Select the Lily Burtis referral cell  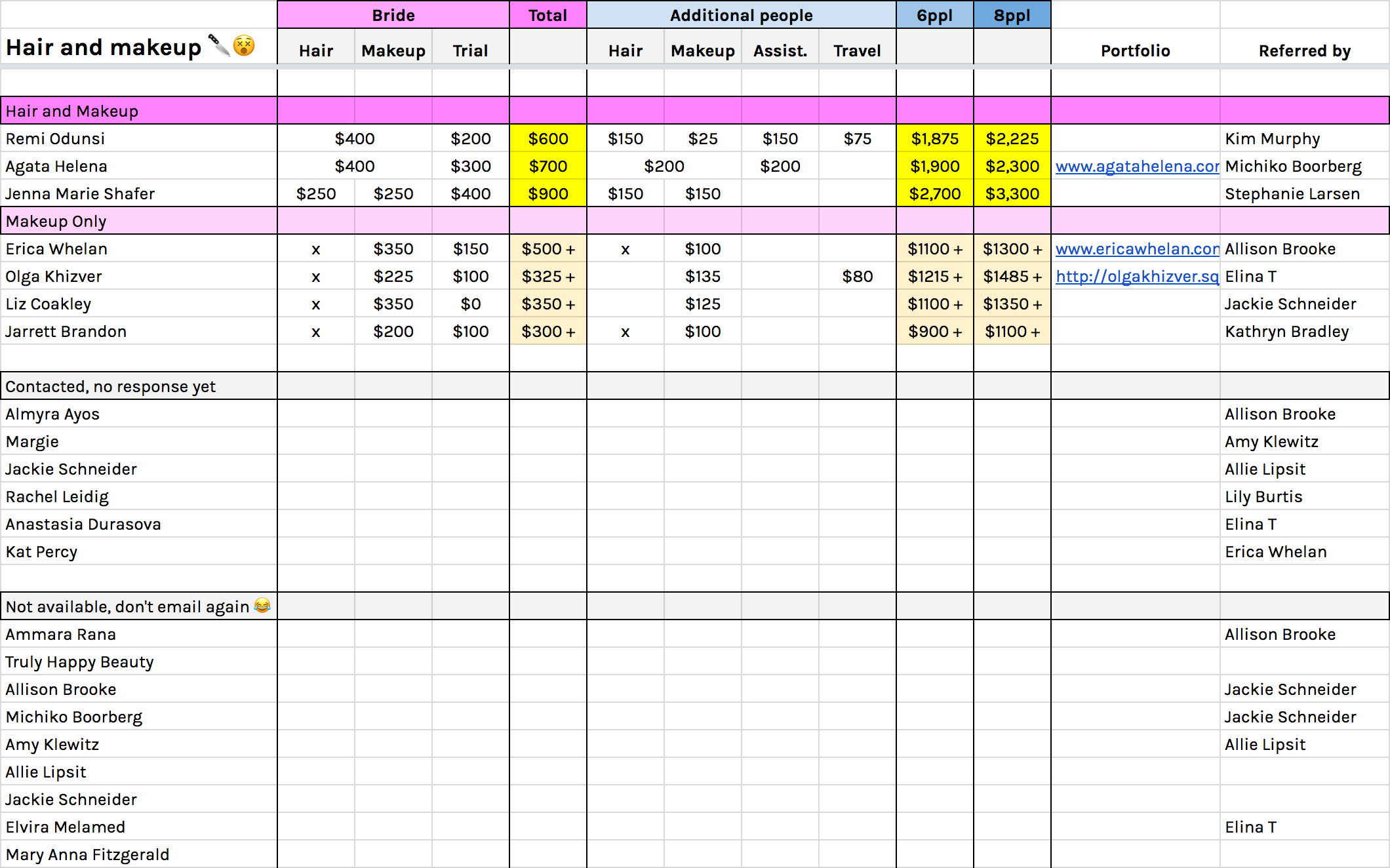[x=1305, y=497]
